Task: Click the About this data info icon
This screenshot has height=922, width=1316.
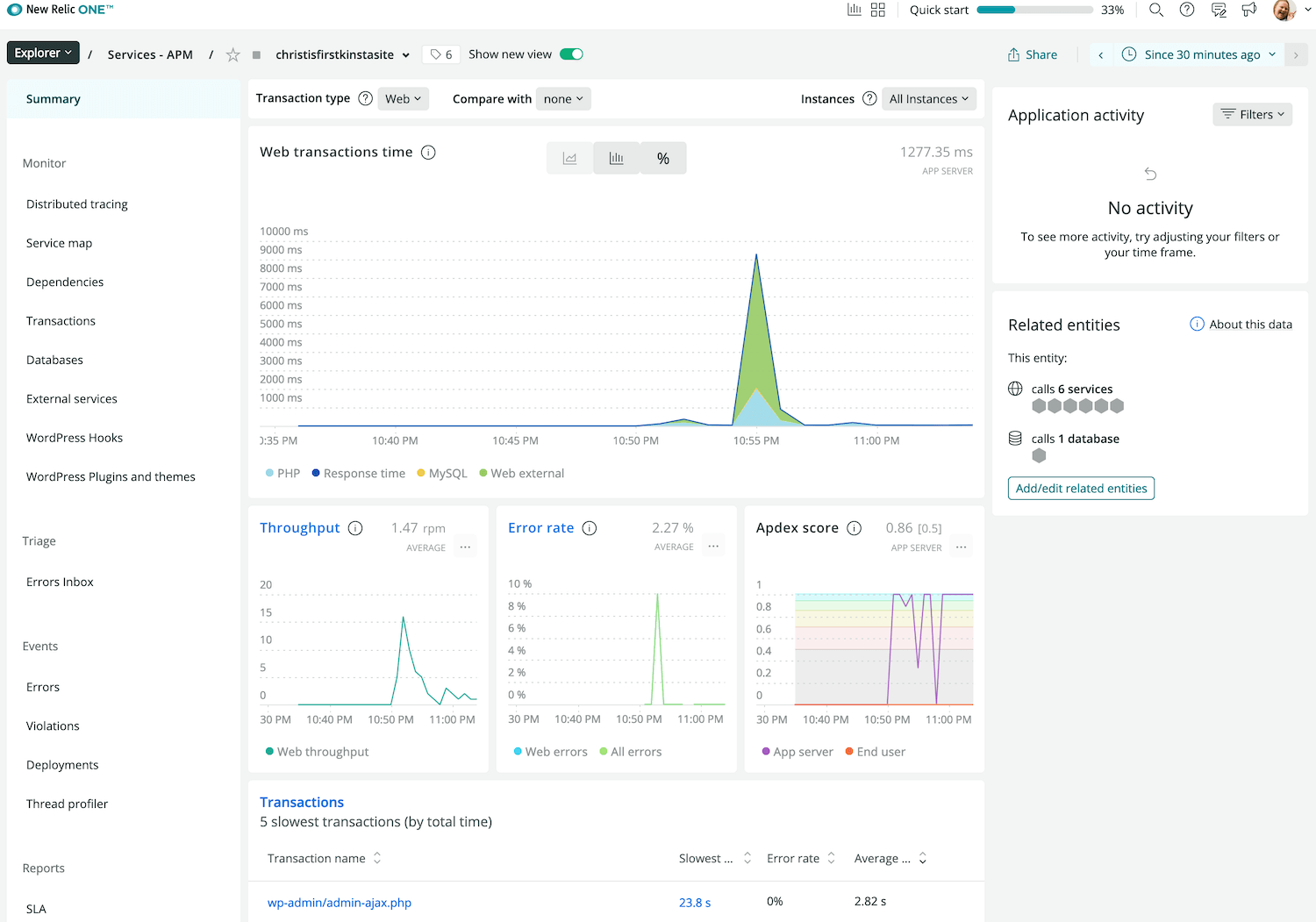Action: 1197,324
